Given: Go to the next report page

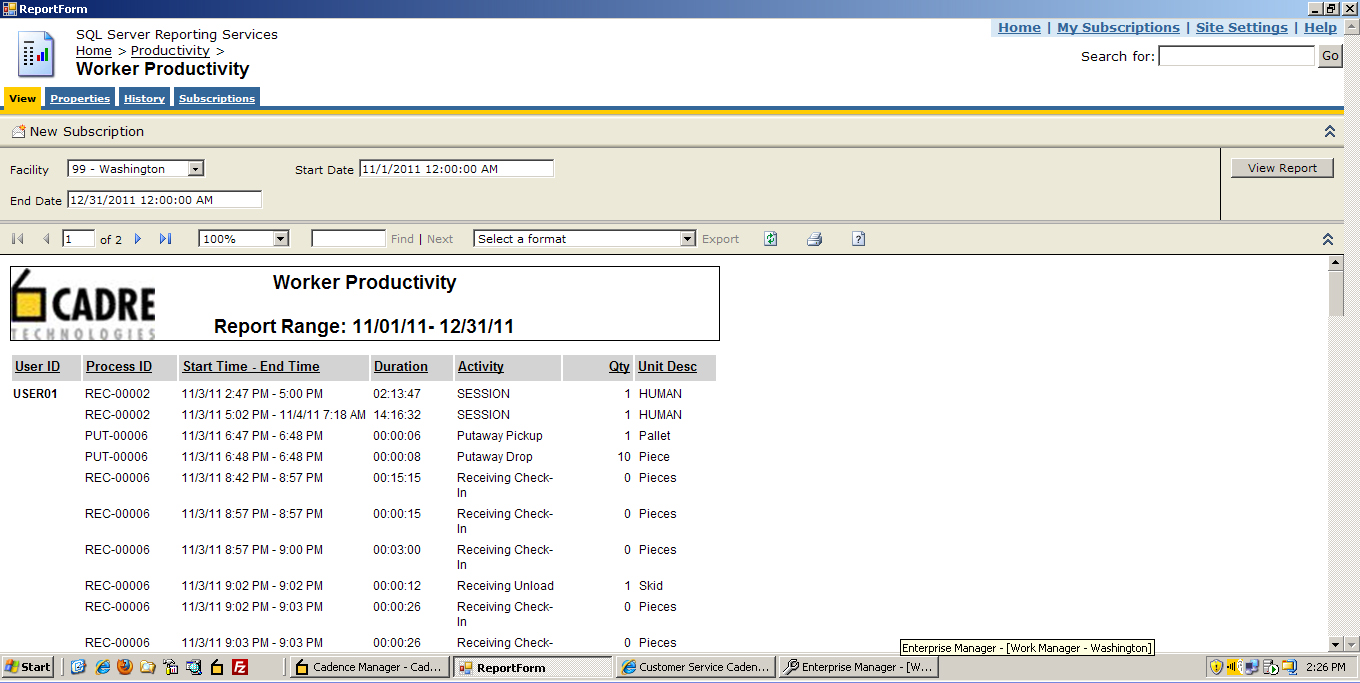Looking at the screenshot, I should (x=139, y=238).
